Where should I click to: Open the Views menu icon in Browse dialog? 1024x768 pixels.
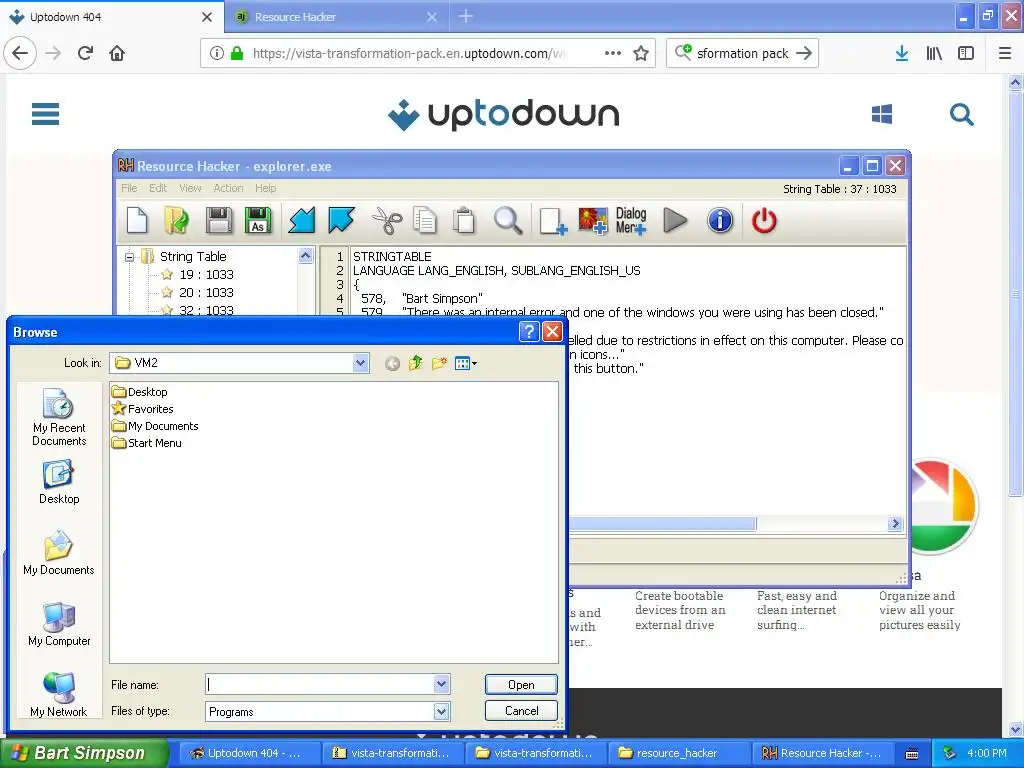(x=466, y=363)
